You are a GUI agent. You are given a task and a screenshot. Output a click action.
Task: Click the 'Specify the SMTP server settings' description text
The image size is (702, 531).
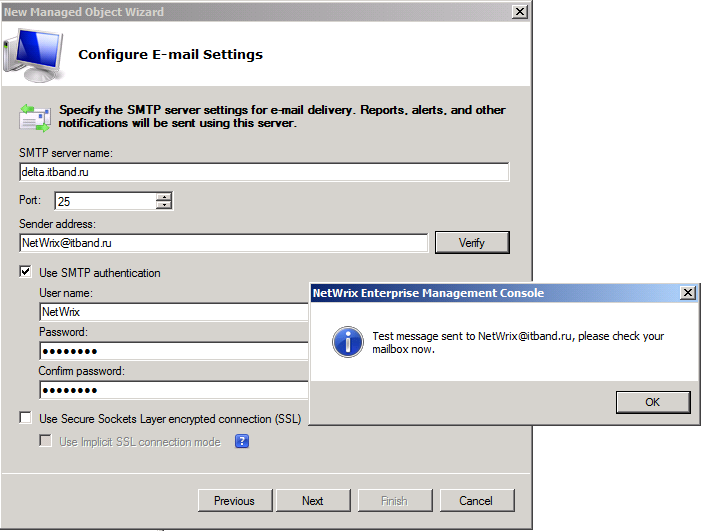click(x=282, y=116)
